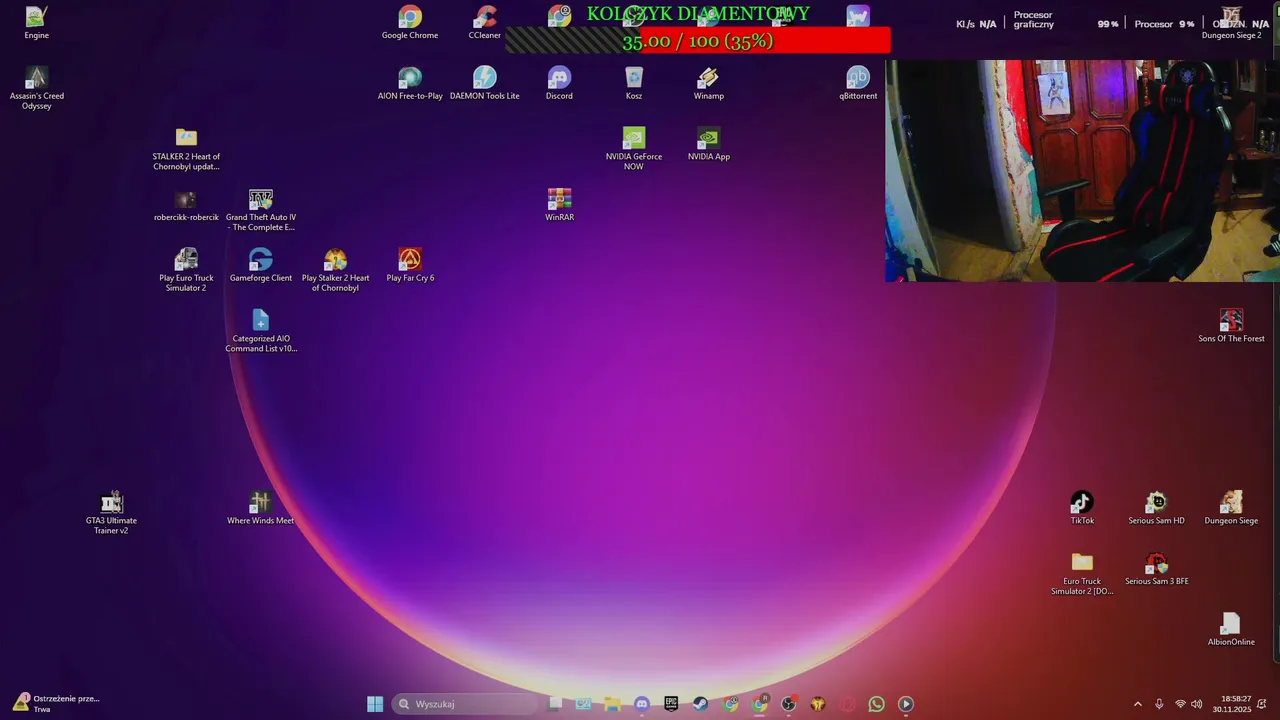Select Categorized AIO Command List file
The height and width of the screenshot is (720, 1280).
pos(261,331)
